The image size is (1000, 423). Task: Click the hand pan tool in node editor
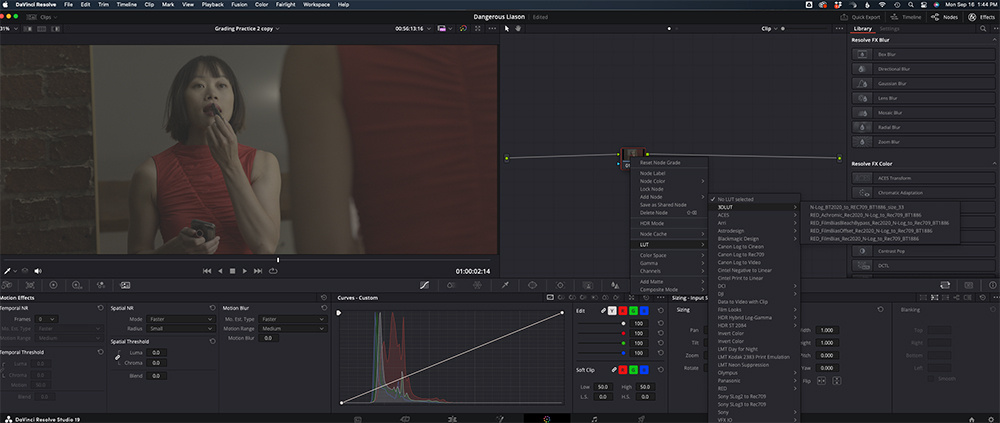[518, 29]
